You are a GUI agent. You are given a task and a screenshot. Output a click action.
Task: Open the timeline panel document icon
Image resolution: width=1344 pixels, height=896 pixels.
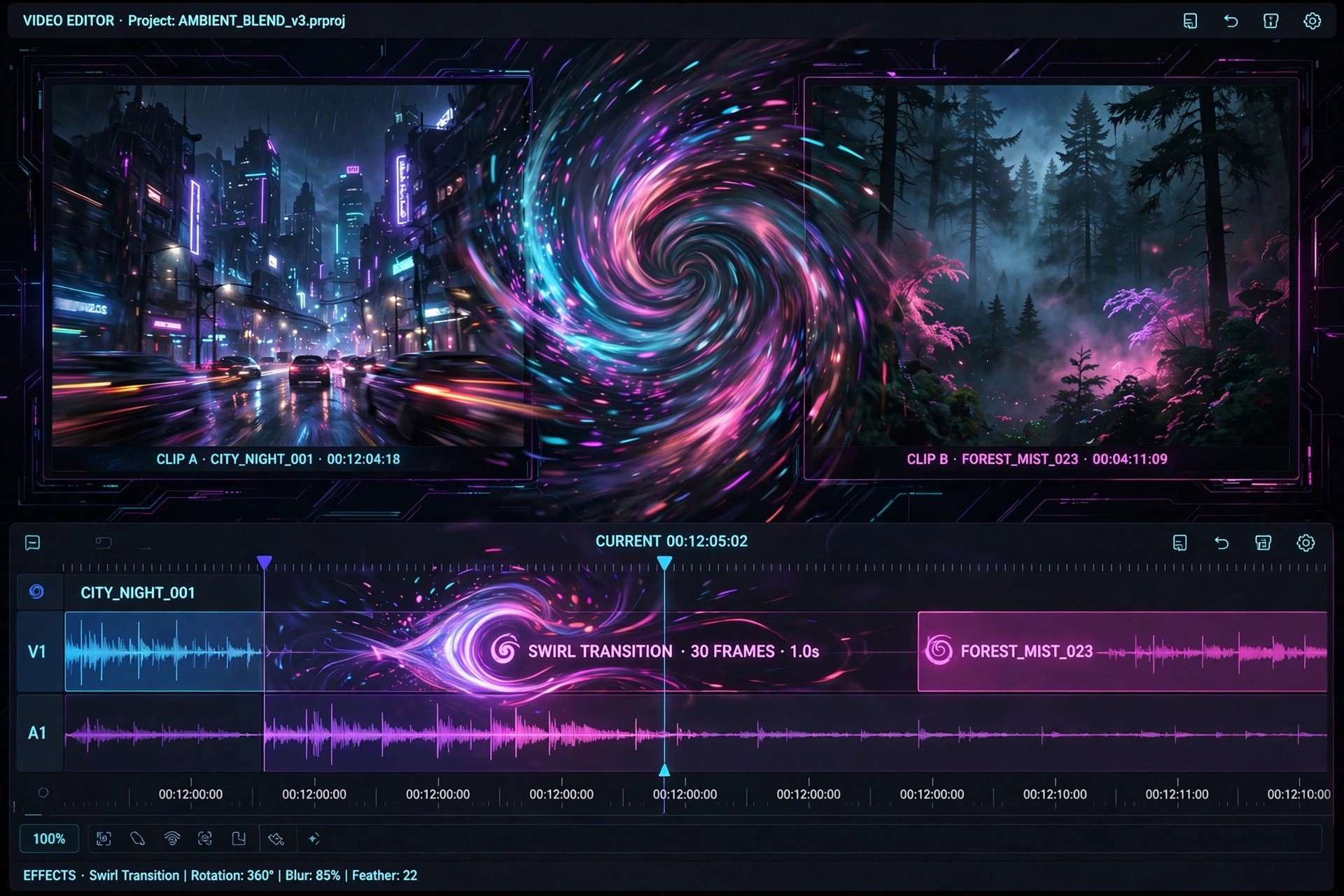(1179, 542)
